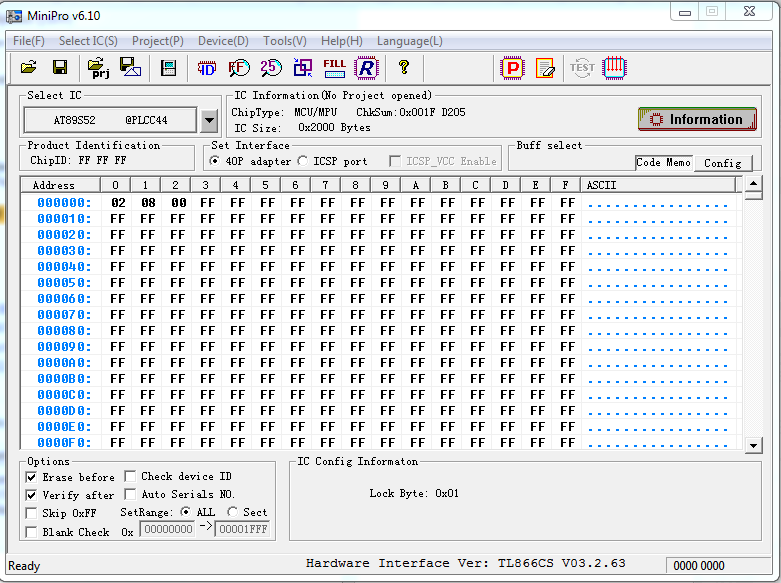
Task: Select the ICSP port radio button
Action: click(302, 161)
